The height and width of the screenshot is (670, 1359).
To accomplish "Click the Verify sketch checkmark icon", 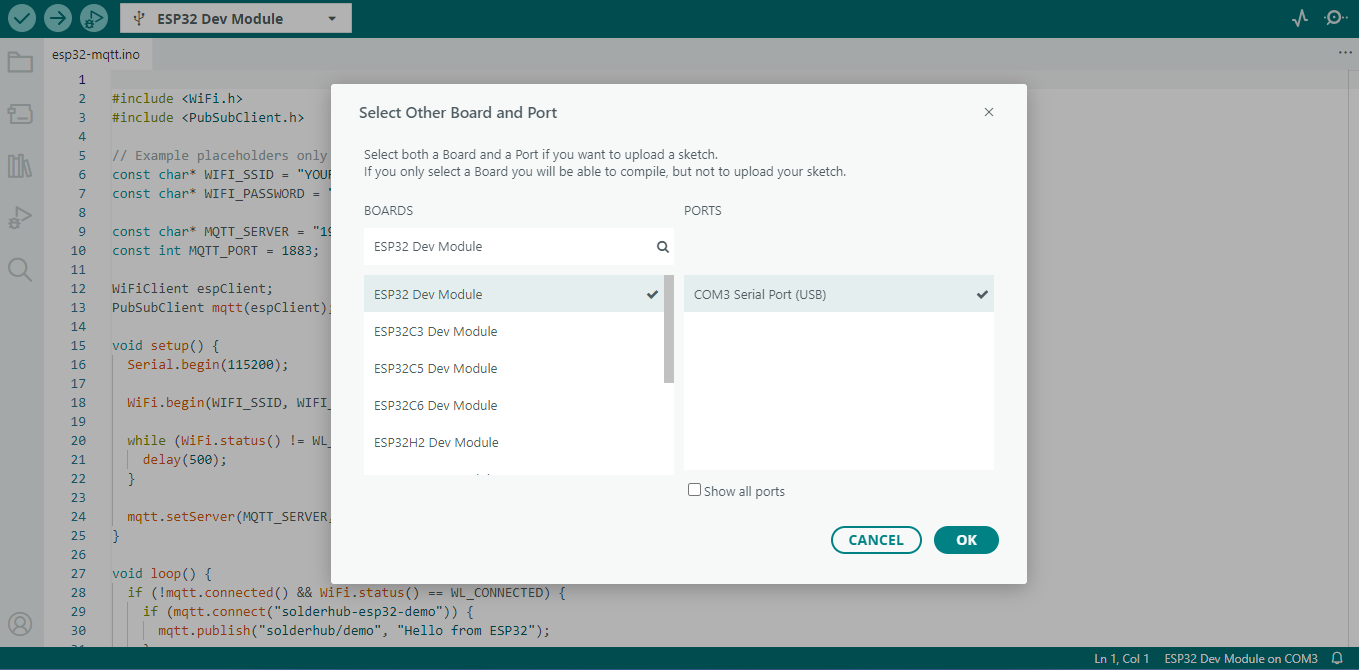I will pyautogui.click(x=22, y=18).
